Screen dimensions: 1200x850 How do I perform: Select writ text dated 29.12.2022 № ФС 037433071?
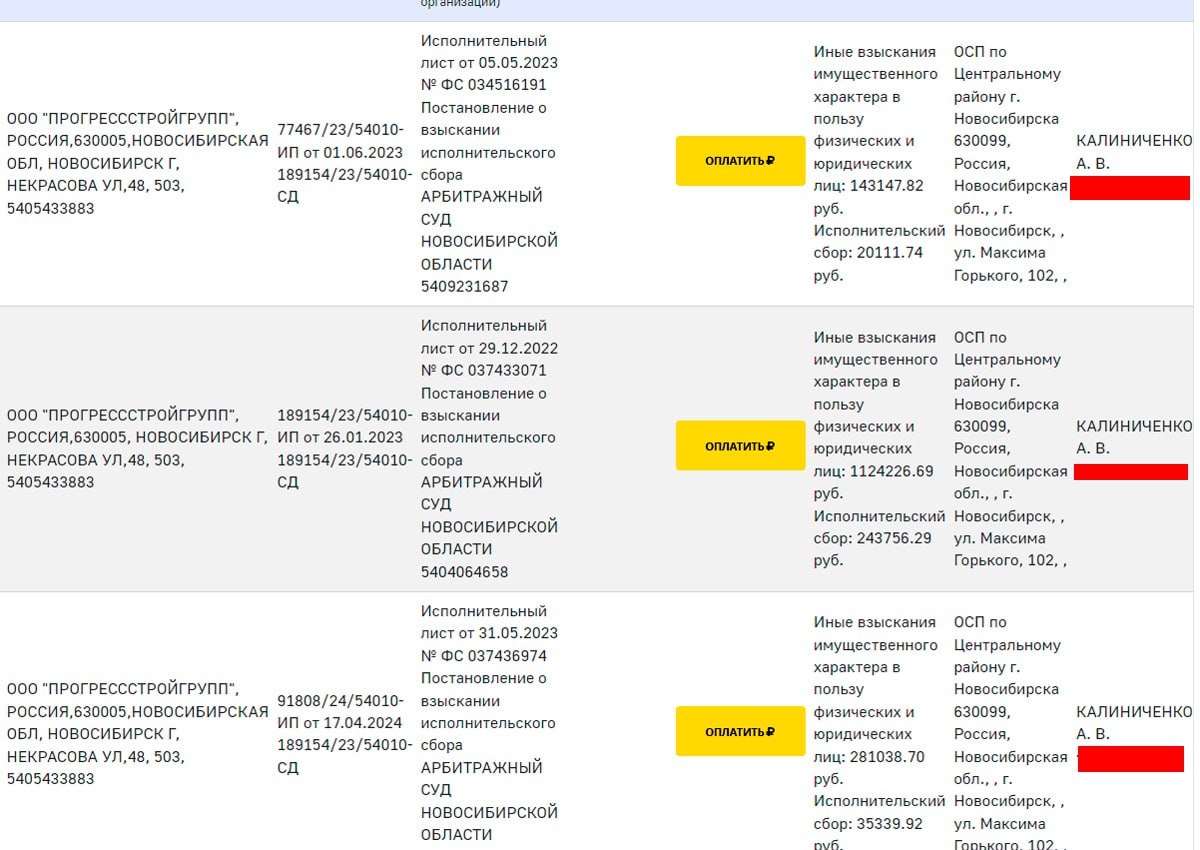(489, 348)
